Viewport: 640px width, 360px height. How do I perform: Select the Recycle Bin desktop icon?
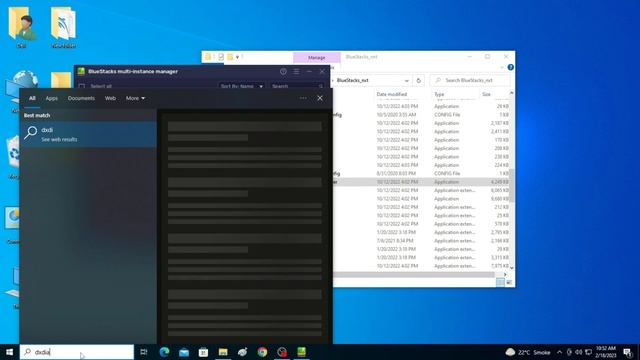(13, 158)
